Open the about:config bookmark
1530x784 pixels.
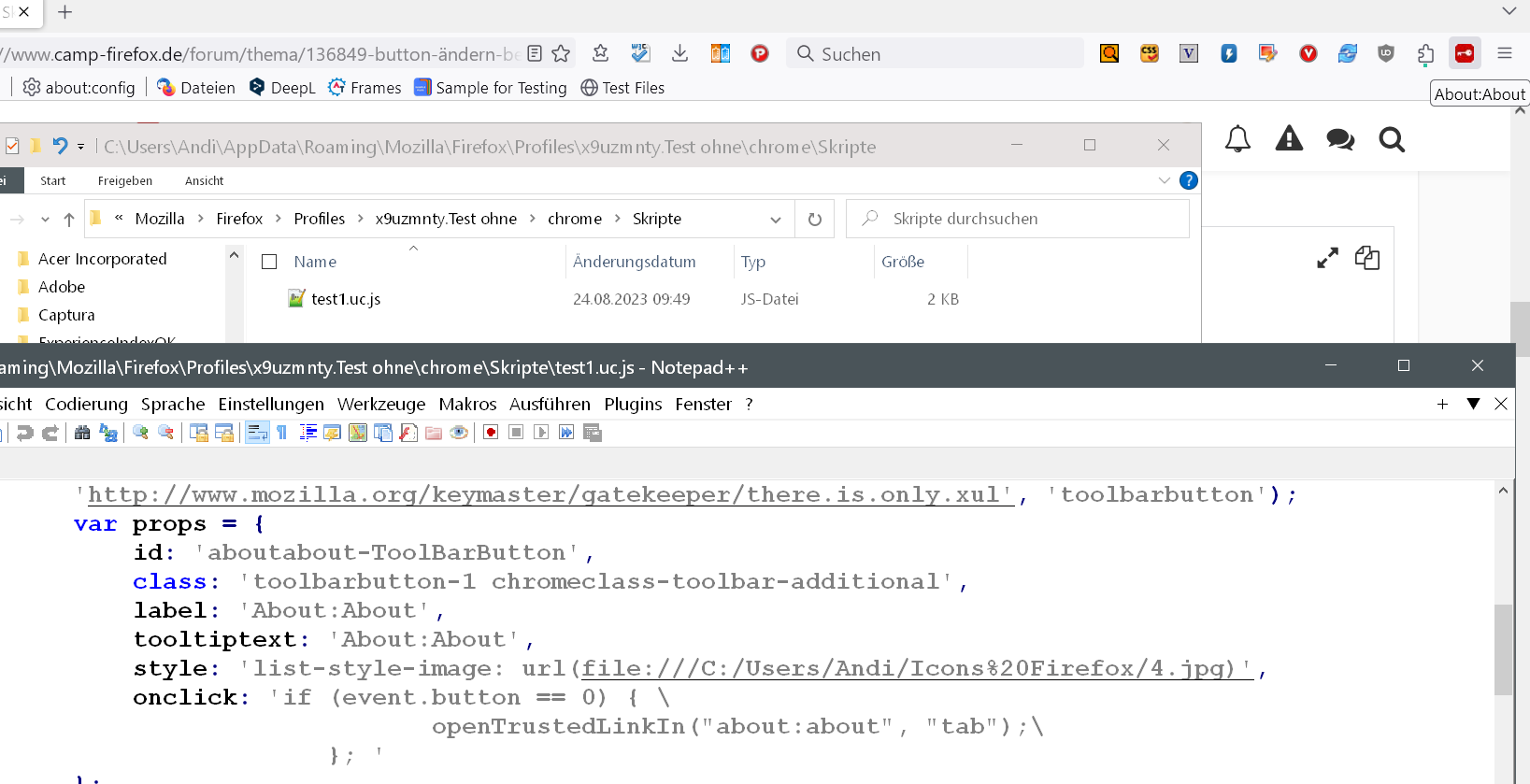pos(79,88)
